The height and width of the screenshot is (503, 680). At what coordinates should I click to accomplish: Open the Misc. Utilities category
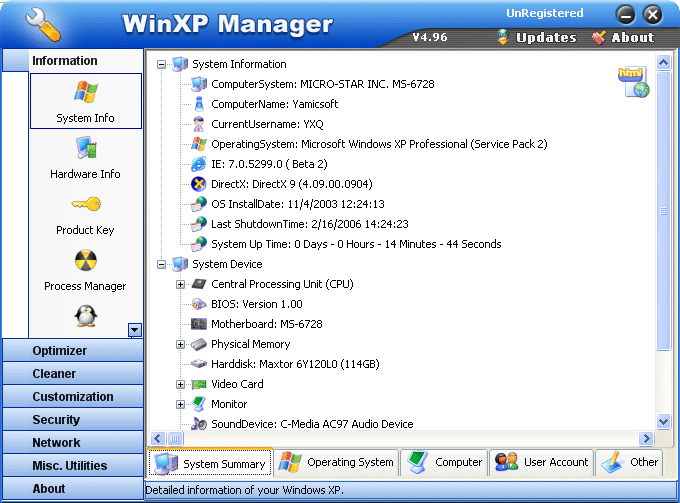(x=73, y=465)
